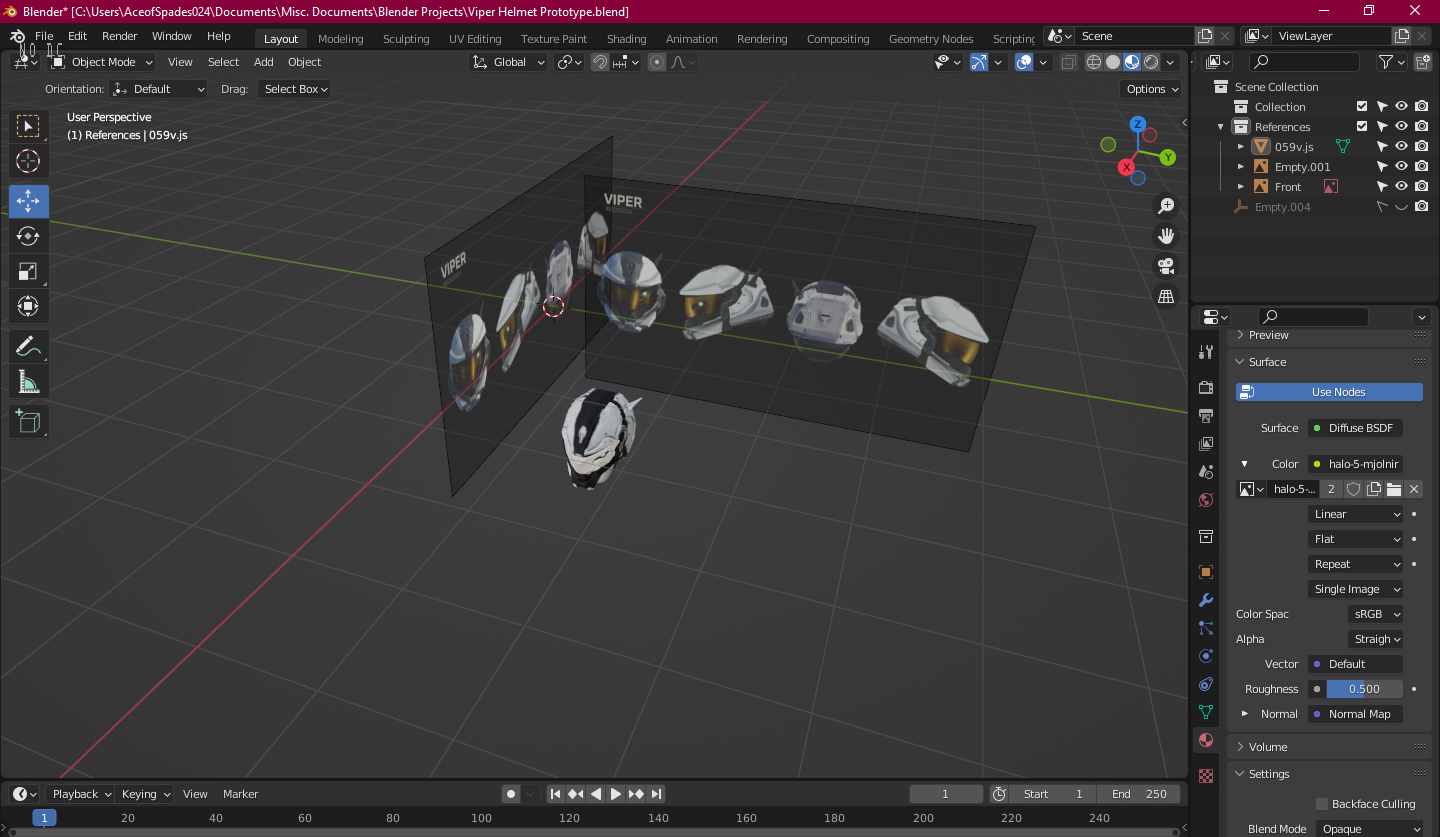
Task: Open the Output properties tab
Action: tap(1206, 415)
